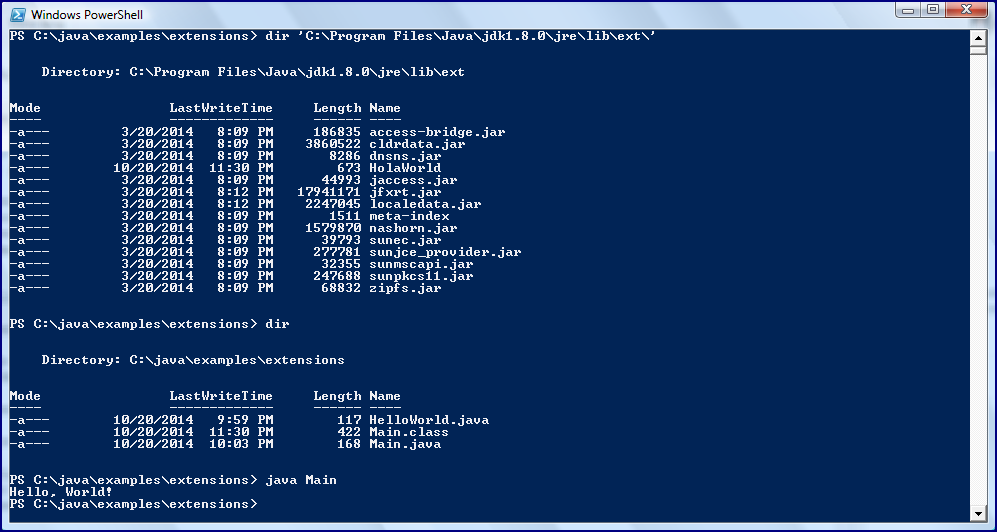997x532 pixels.
Task: Click the PowerShell icon in title bar
Action: point(16,14)
